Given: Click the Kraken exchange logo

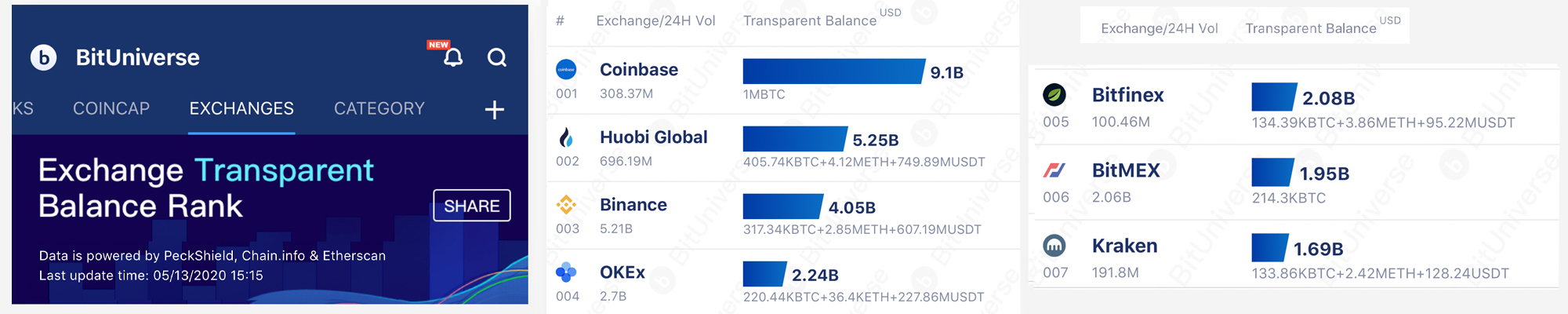Looking at the screenshot, I should pyautogui.click(x=1054, y=246).
